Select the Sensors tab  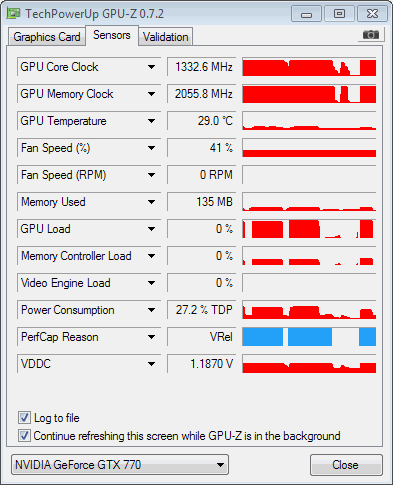pyautogui.click(x=112, y=35)
